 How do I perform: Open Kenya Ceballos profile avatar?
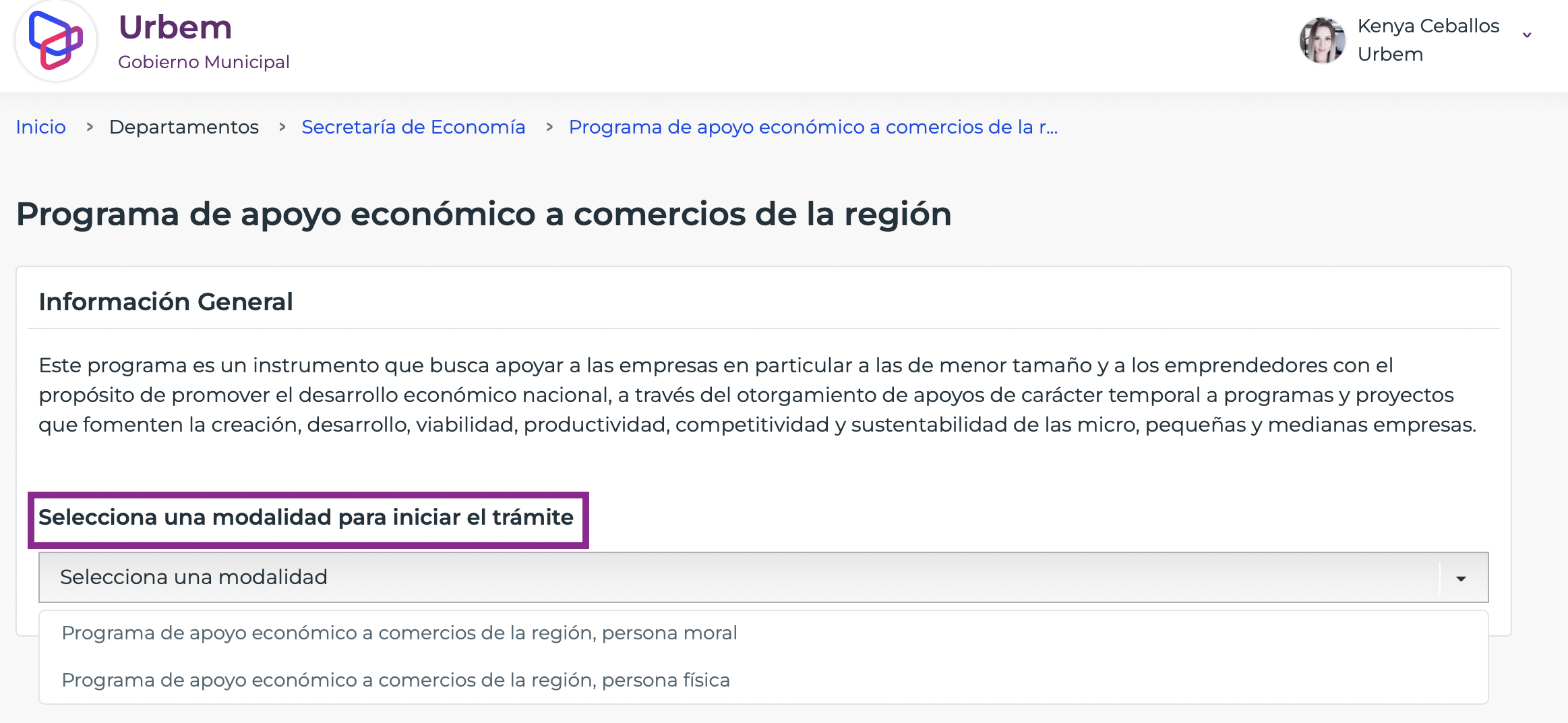click(x=1322, y=40)
